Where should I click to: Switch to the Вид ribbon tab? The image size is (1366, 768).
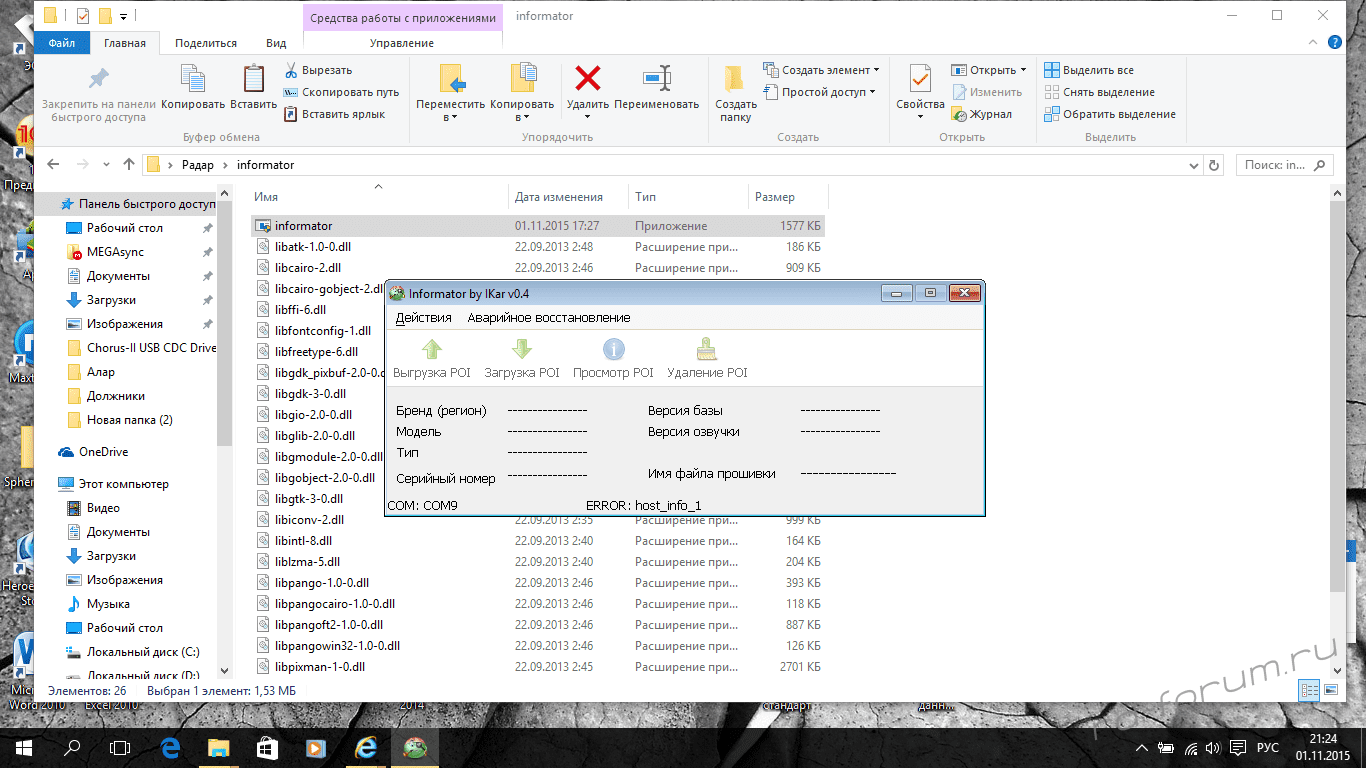point(276,43)
